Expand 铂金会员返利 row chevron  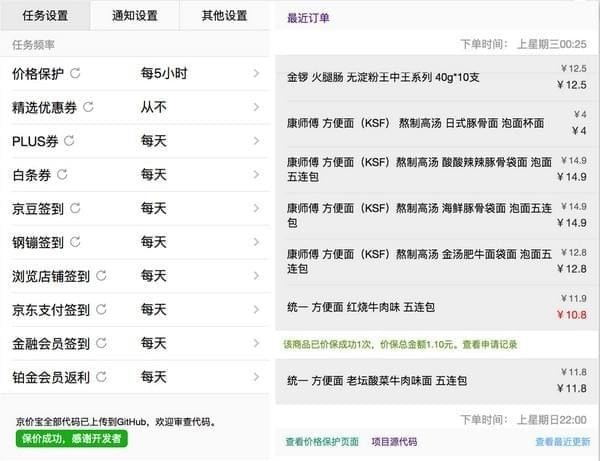[257, 378]
